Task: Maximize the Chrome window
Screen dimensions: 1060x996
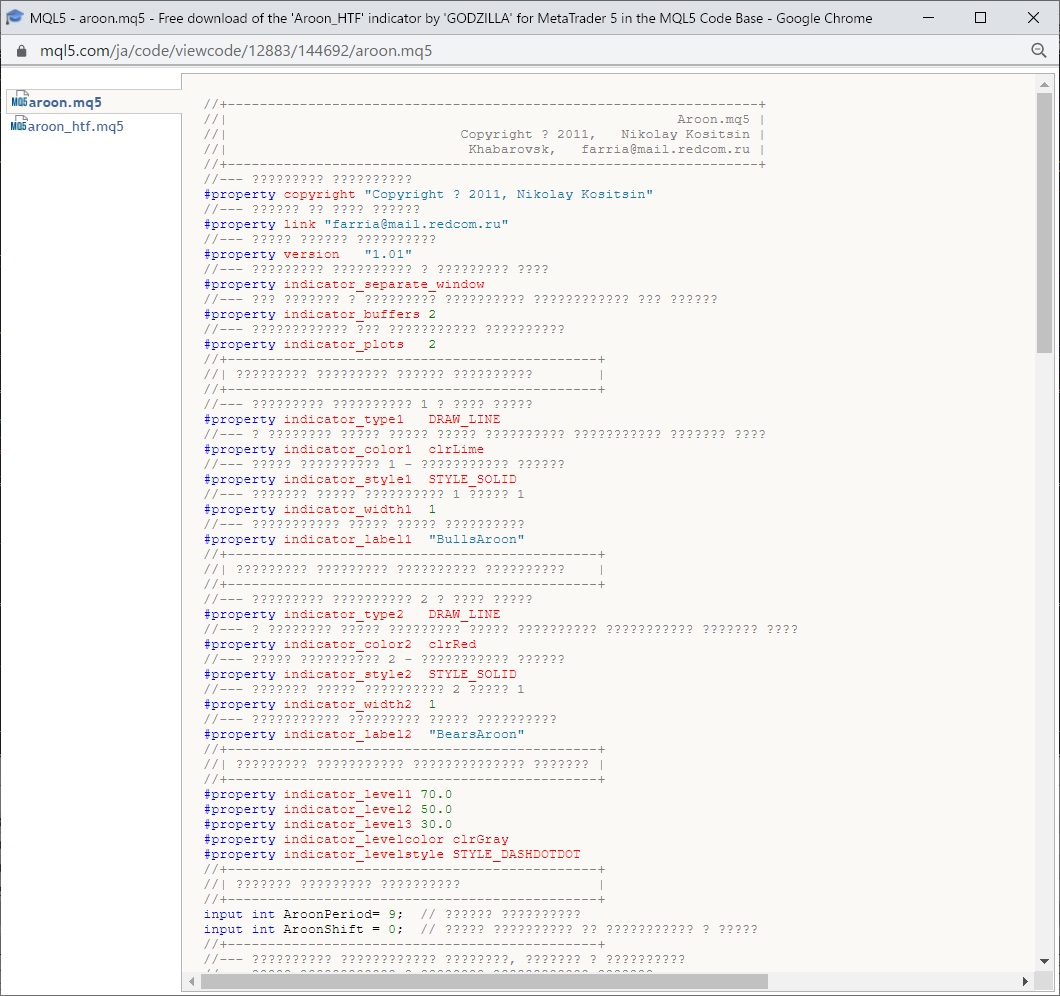Action: point(980,18)
